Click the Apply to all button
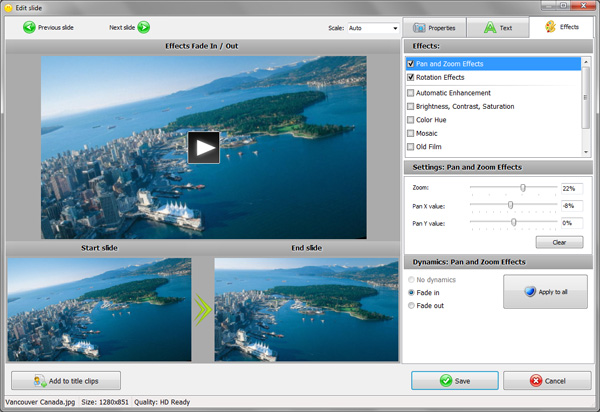Screen dimensions: 600x412 pos(545,291)
